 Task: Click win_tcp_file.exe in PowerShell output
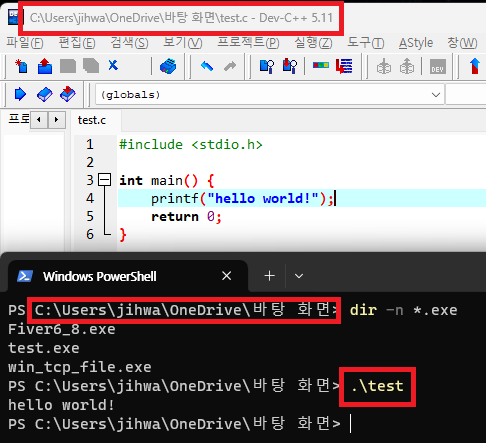(x=80, y=367)
